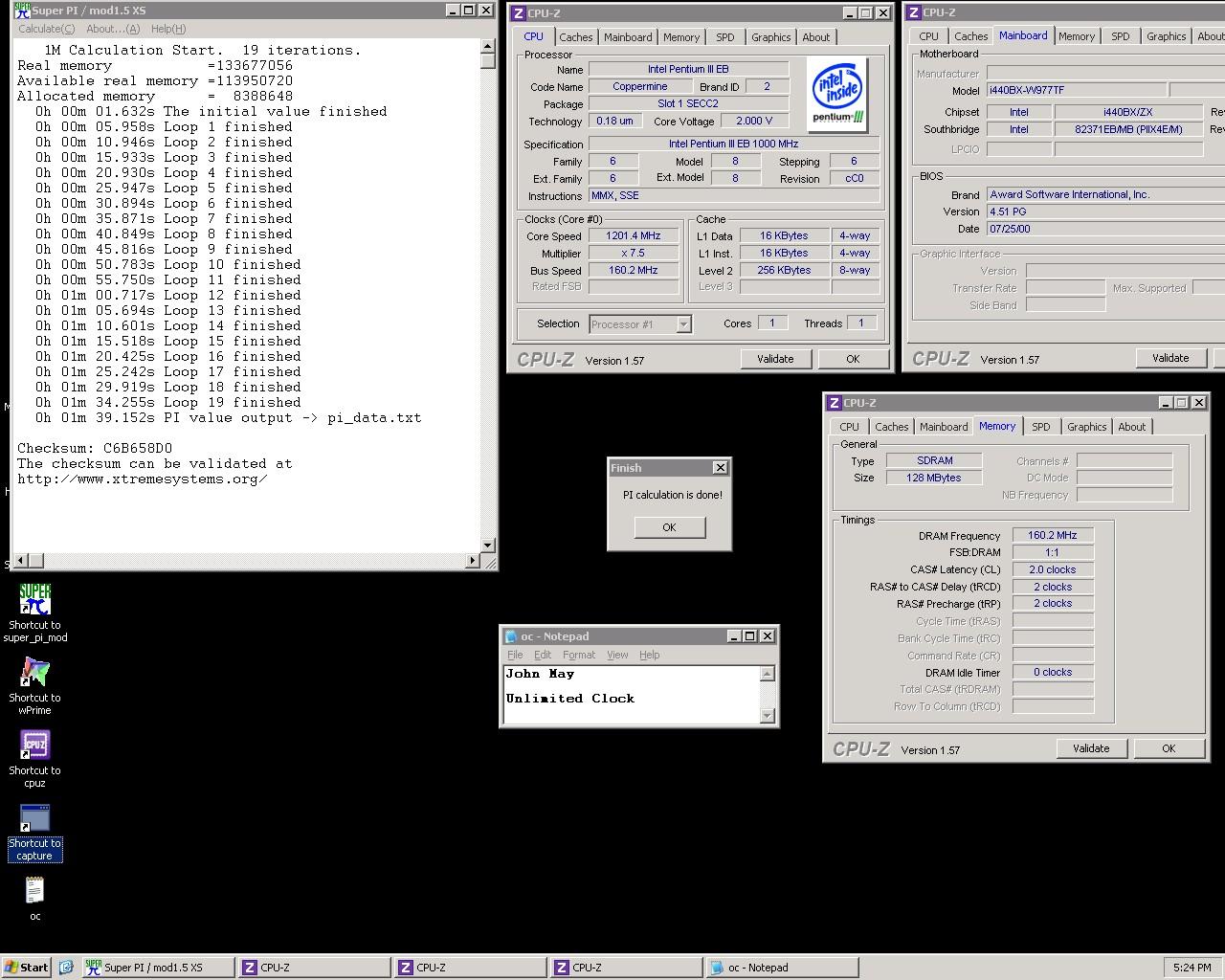Click Notepad scrollbar up arrow
1225x980 pixels.
[767, 674]
